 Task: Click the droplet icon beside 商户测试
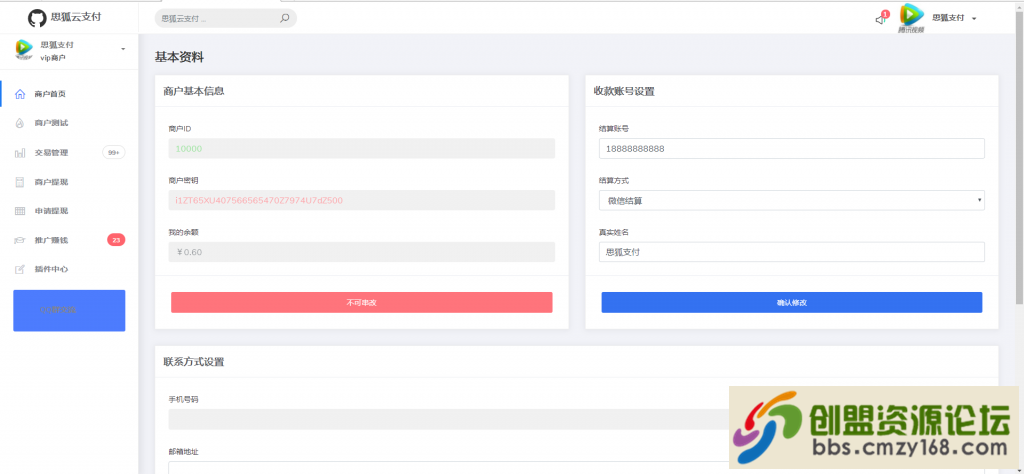pyautogui.click(x=20, y=123)
